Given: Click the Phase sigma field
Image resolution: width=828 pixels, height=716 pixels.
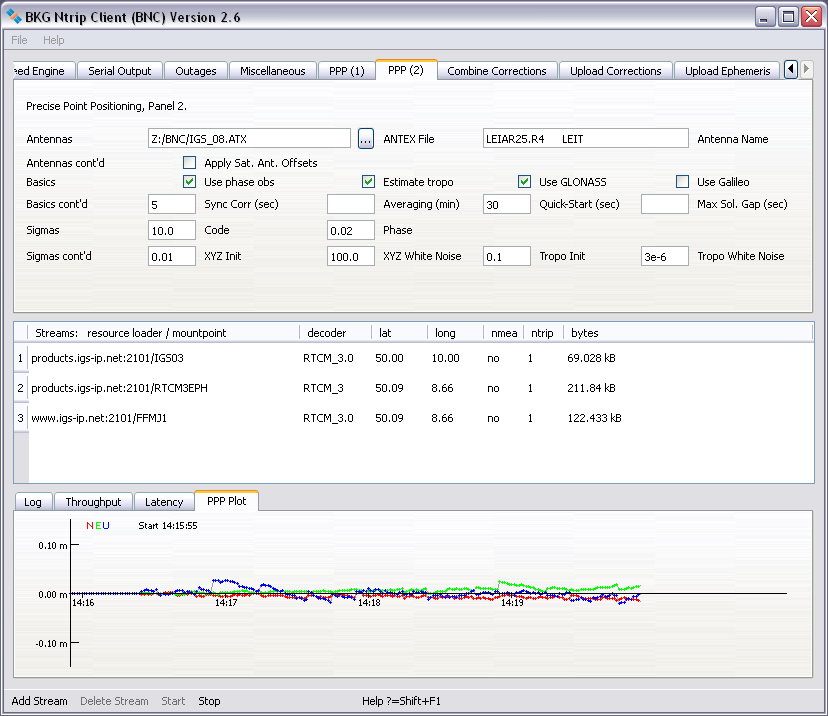Looking at the screenshot, I should [x=351, y=230].
